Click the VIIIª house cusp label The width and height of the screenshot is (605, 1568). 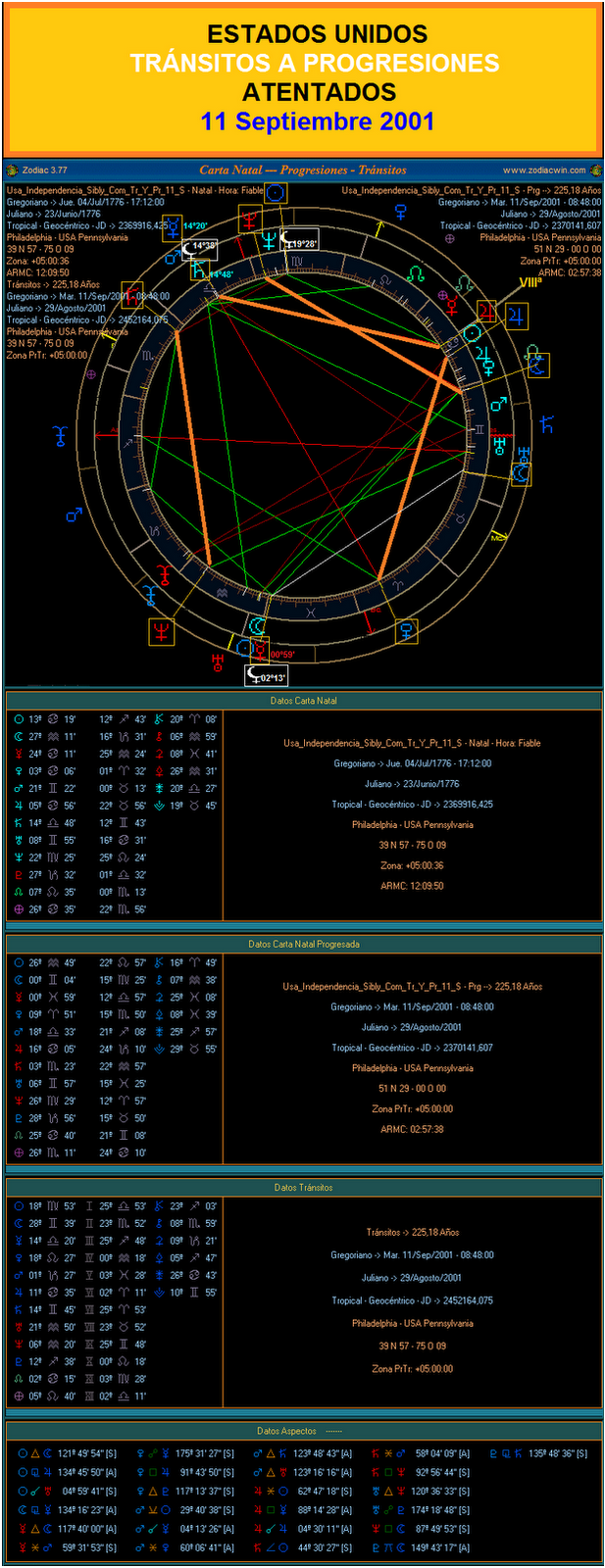[x=530, y=281]
